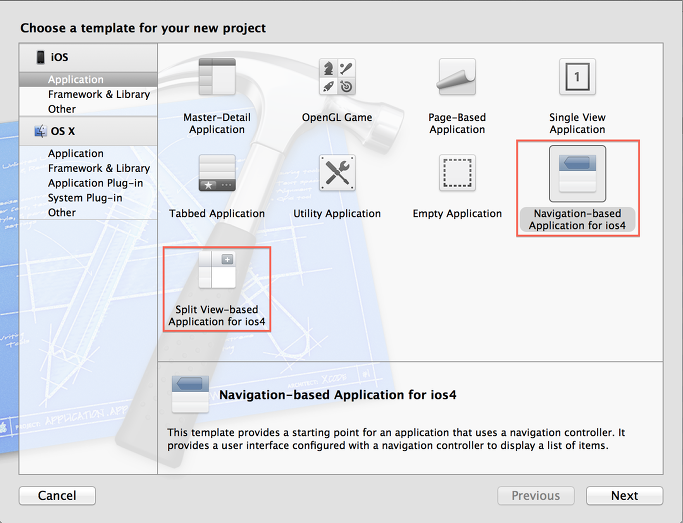Click the OS X section header label
The width and height of the screenshot is (683, 523).
click(63, 131)
